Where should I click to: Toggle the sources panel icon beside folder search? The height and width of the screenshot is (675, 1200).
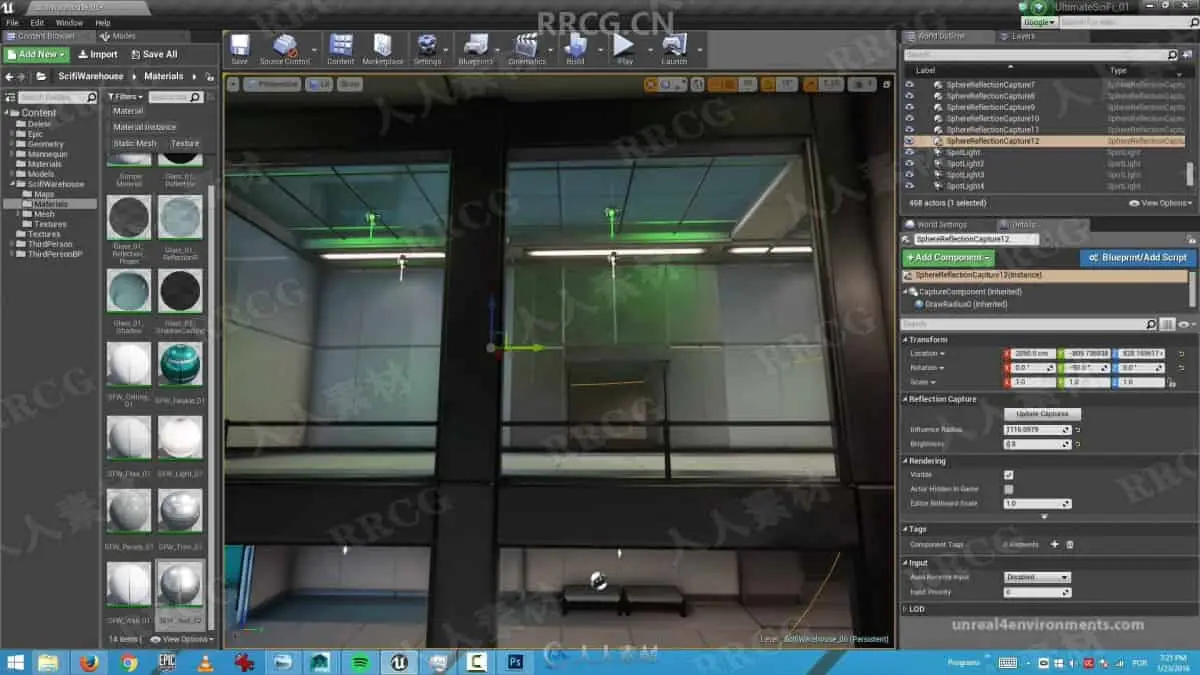(9, 97)
